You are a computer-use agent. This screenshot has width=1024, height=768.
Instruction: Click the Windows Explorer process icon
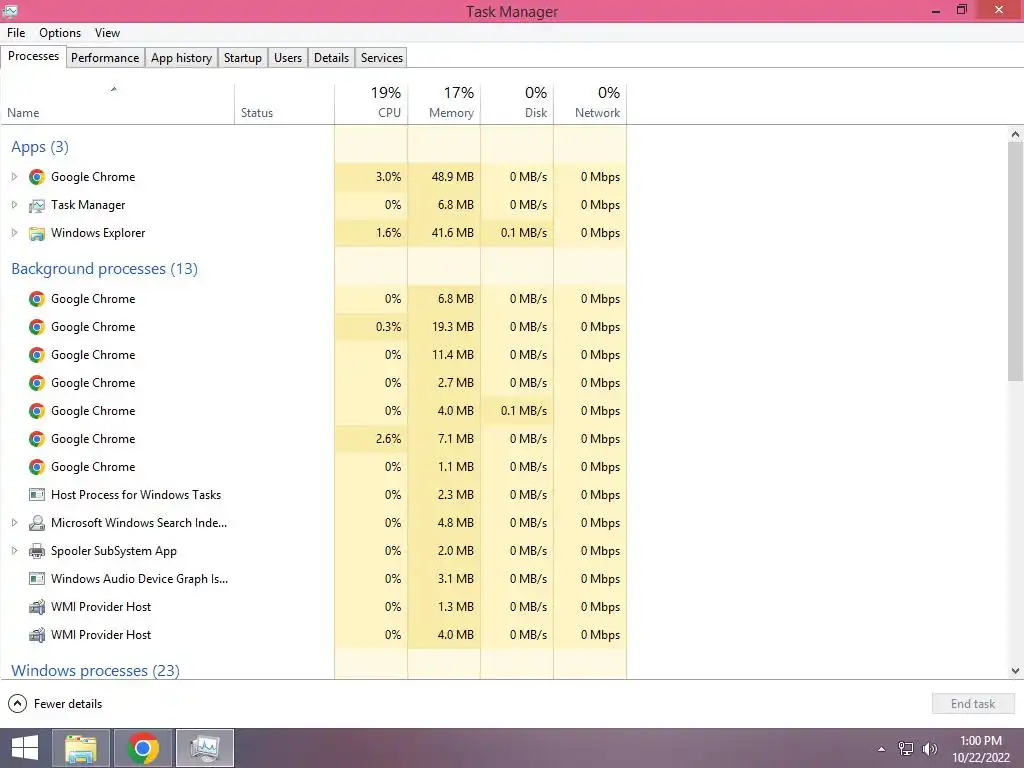[x=37, y=233]
